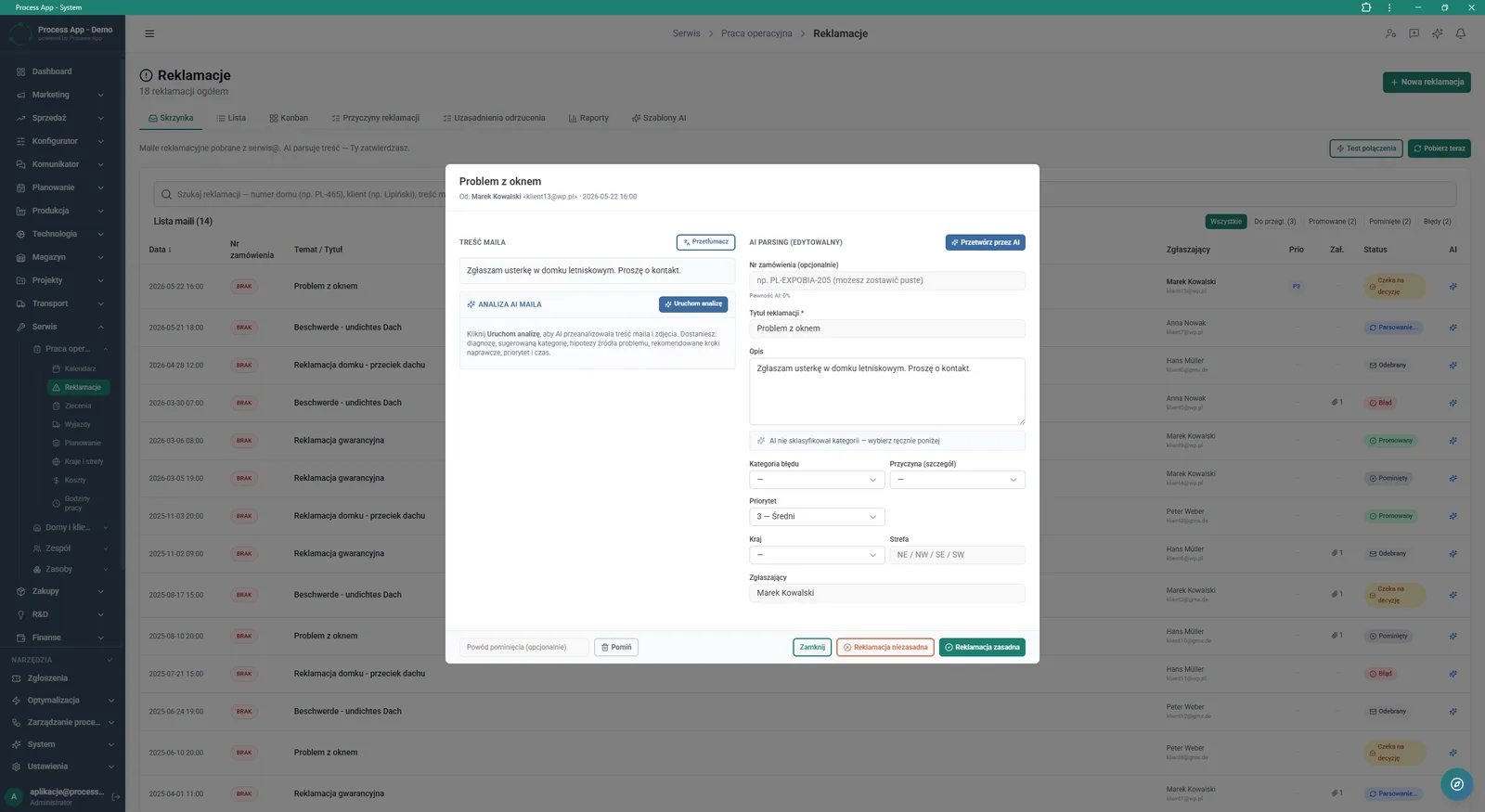Image resolution: width=1485 pixels, height=812 pixels.
Task: Open the AI sparkle icon in header
Action: [1437, 33]
